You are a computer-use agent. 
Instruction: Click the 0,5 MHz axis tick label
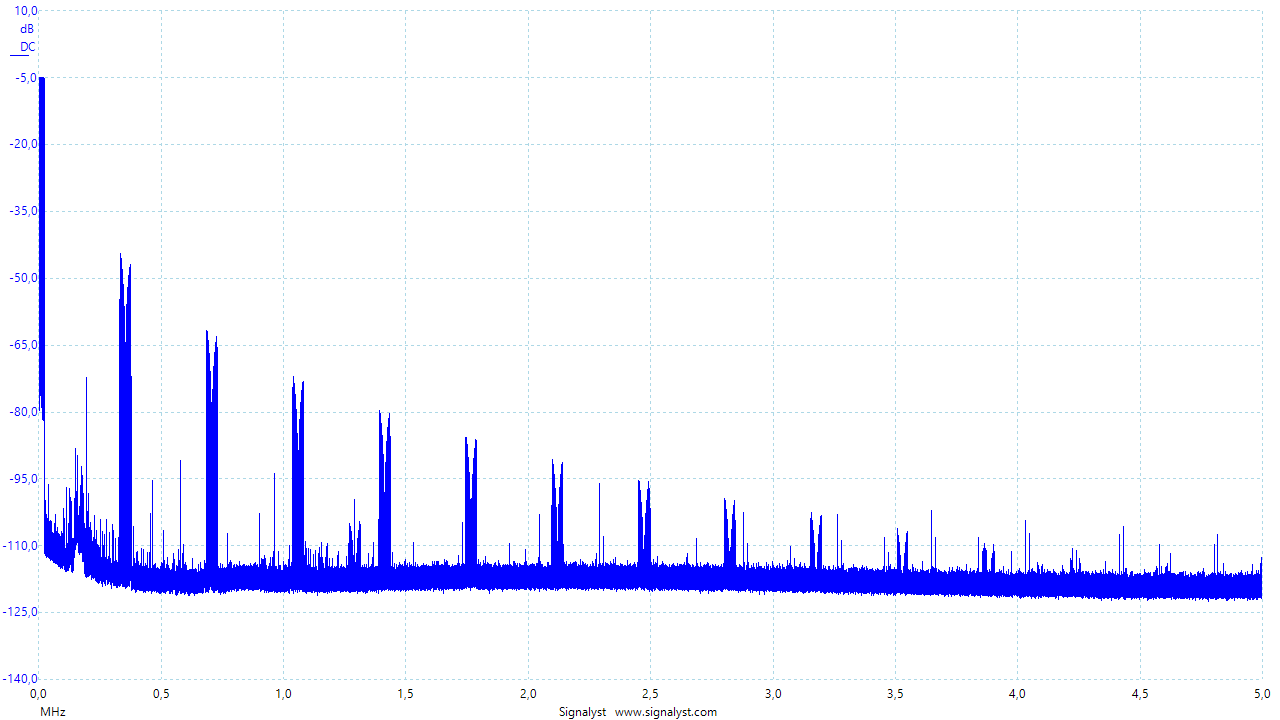pyautogui.click(x=160, y=693)
